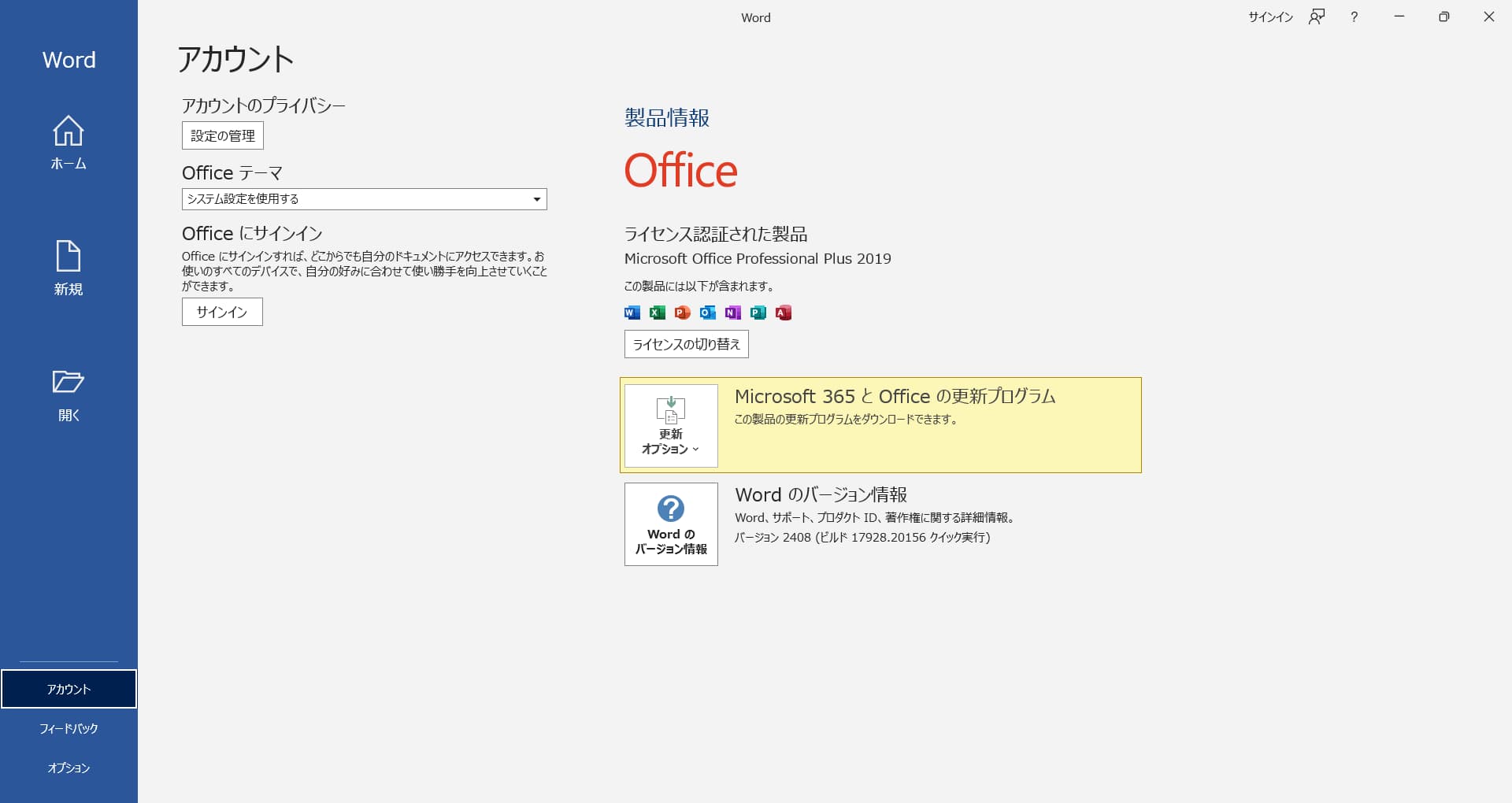1512x803 pixels.
Task: Click the Excel icon in included products
Action: (x=658, y=313)
